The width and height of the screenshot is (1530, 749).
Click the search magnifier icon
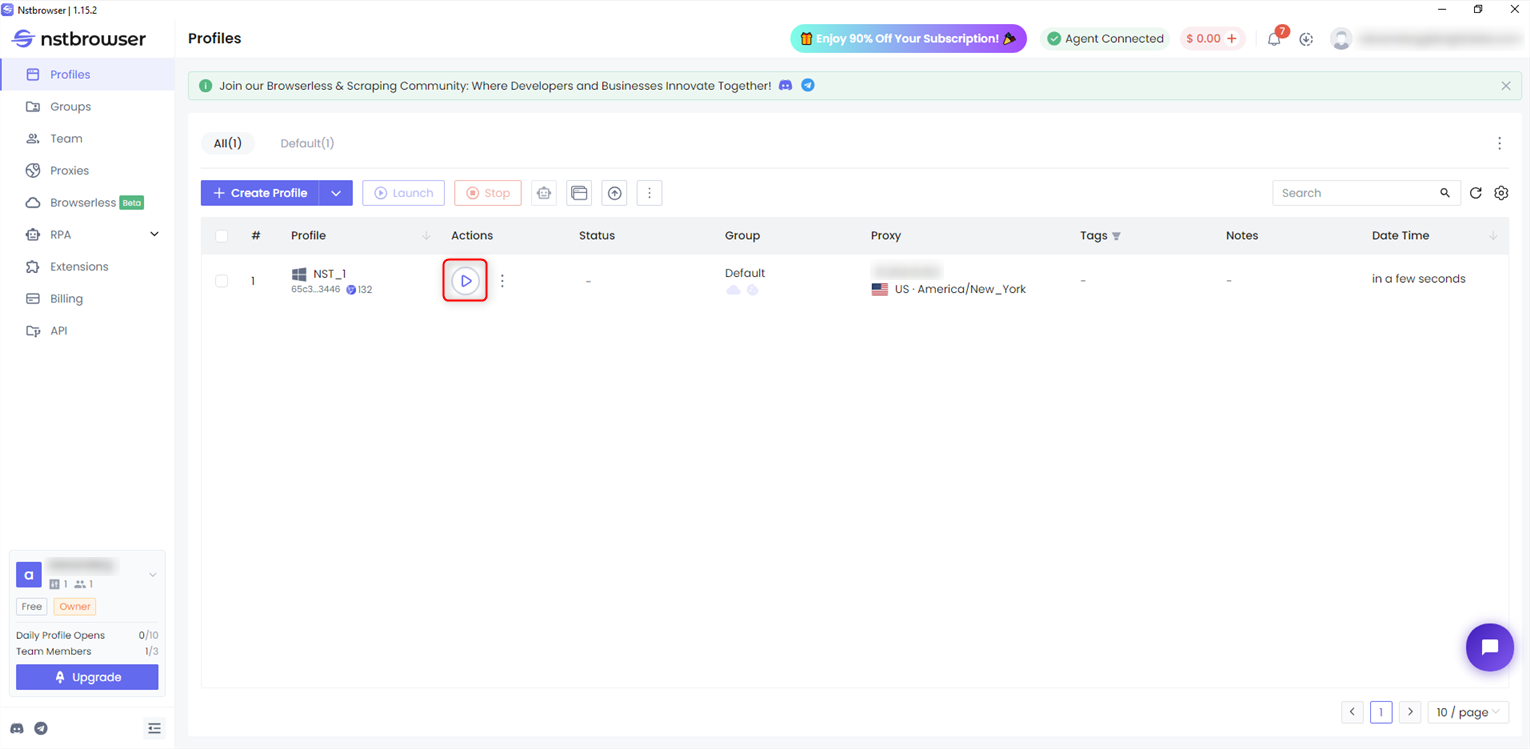coord(1445,193)
